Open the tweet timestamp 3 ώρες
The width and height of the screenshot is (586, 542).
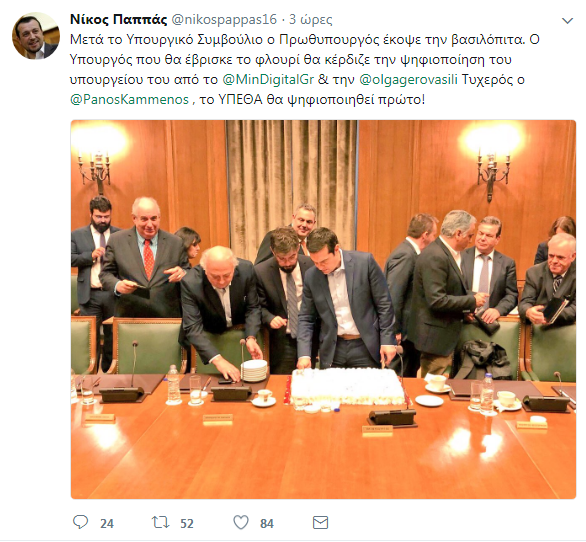point(311,19)
